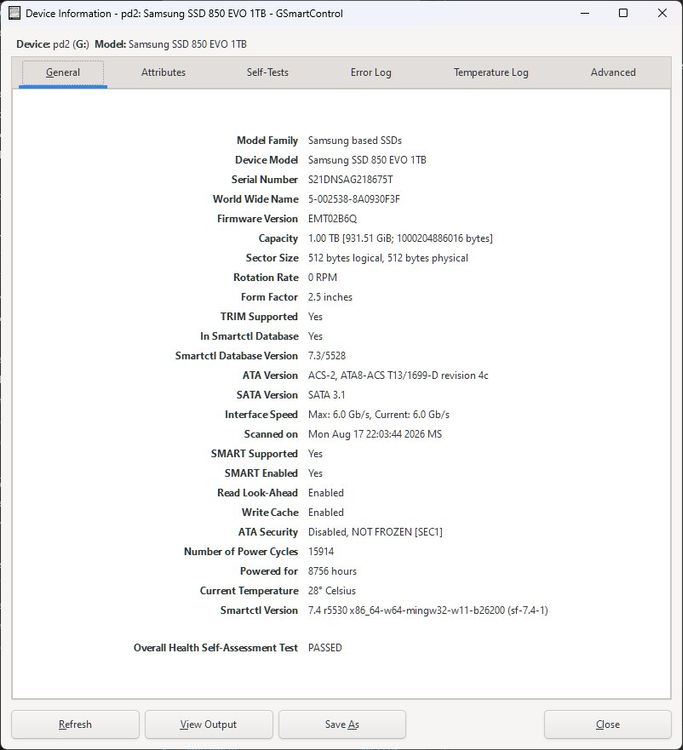Image resolution: width=683 pixels, height=750 pixels.
Task: Click the capacity value 1.00 TB
Action: point(400,239)
